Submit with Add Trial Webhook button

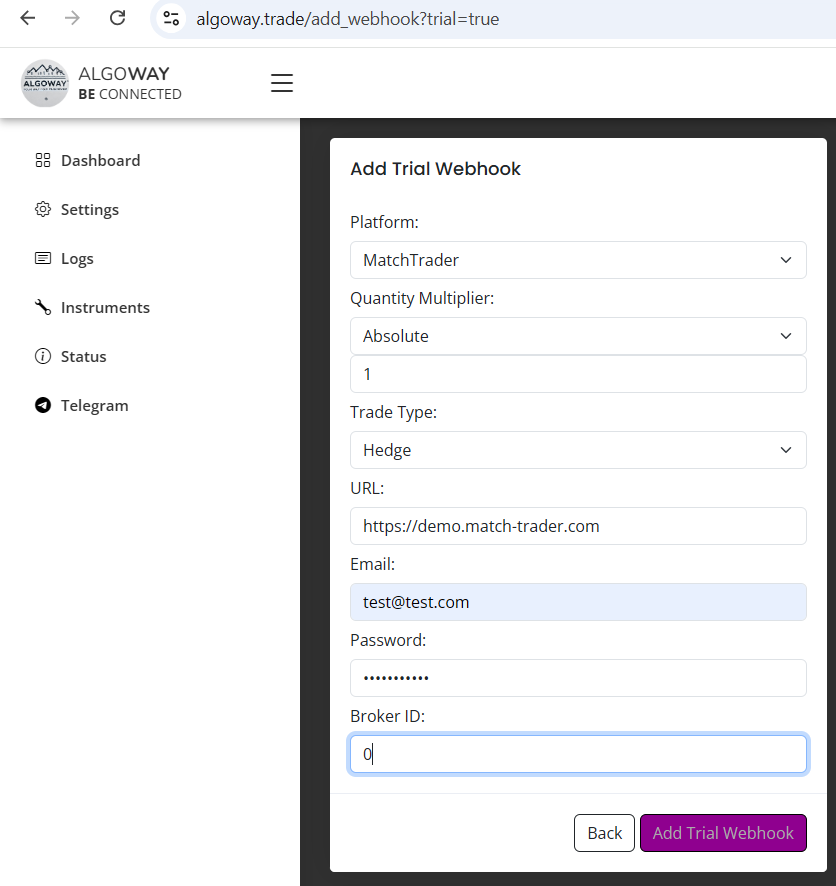tap(723, 833)
